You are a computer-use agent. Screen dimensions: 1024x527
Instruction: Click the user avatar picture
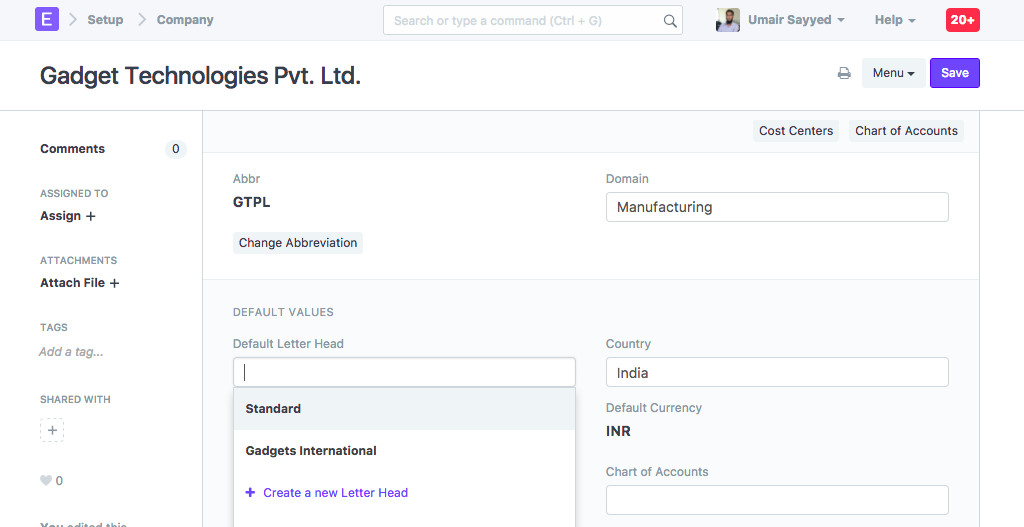[x=728, y=20]
